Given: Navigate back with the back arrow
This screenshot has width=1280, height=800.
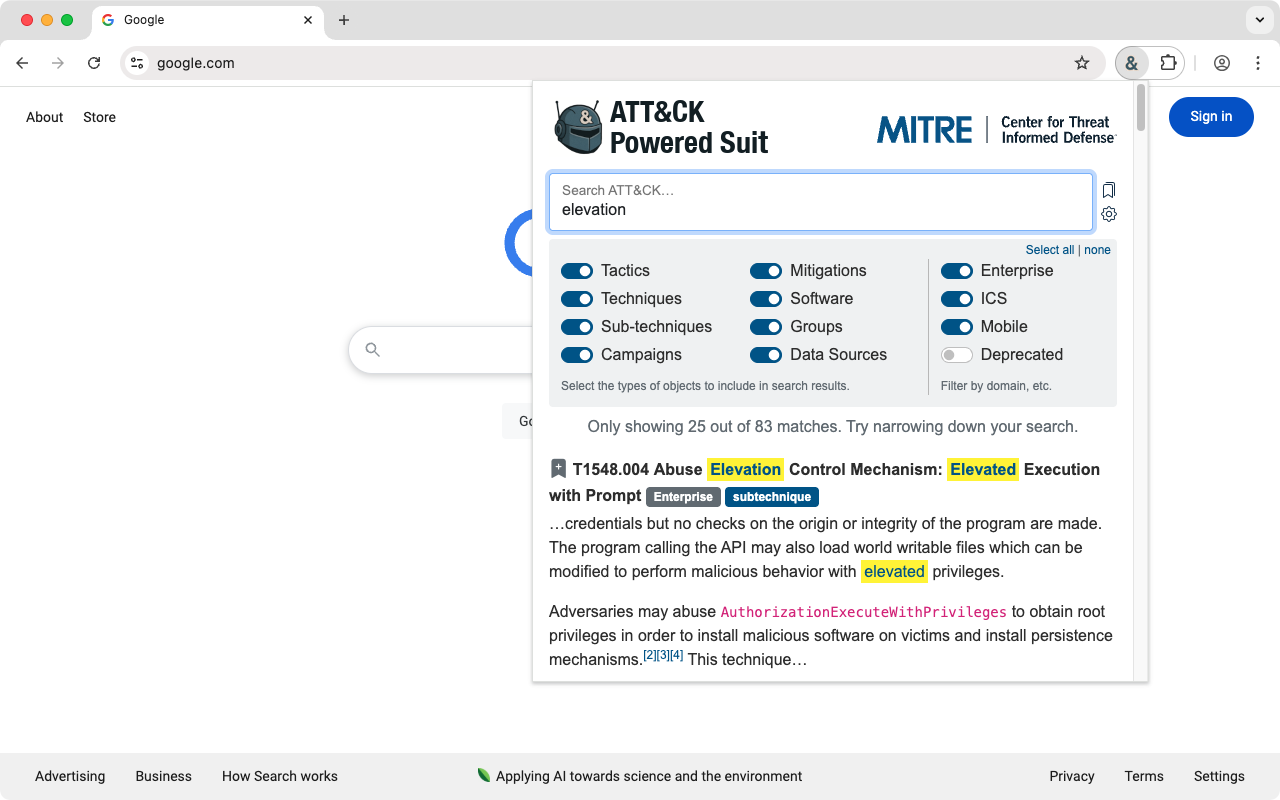Looking at the screenshot, I should tap(22, 62).
